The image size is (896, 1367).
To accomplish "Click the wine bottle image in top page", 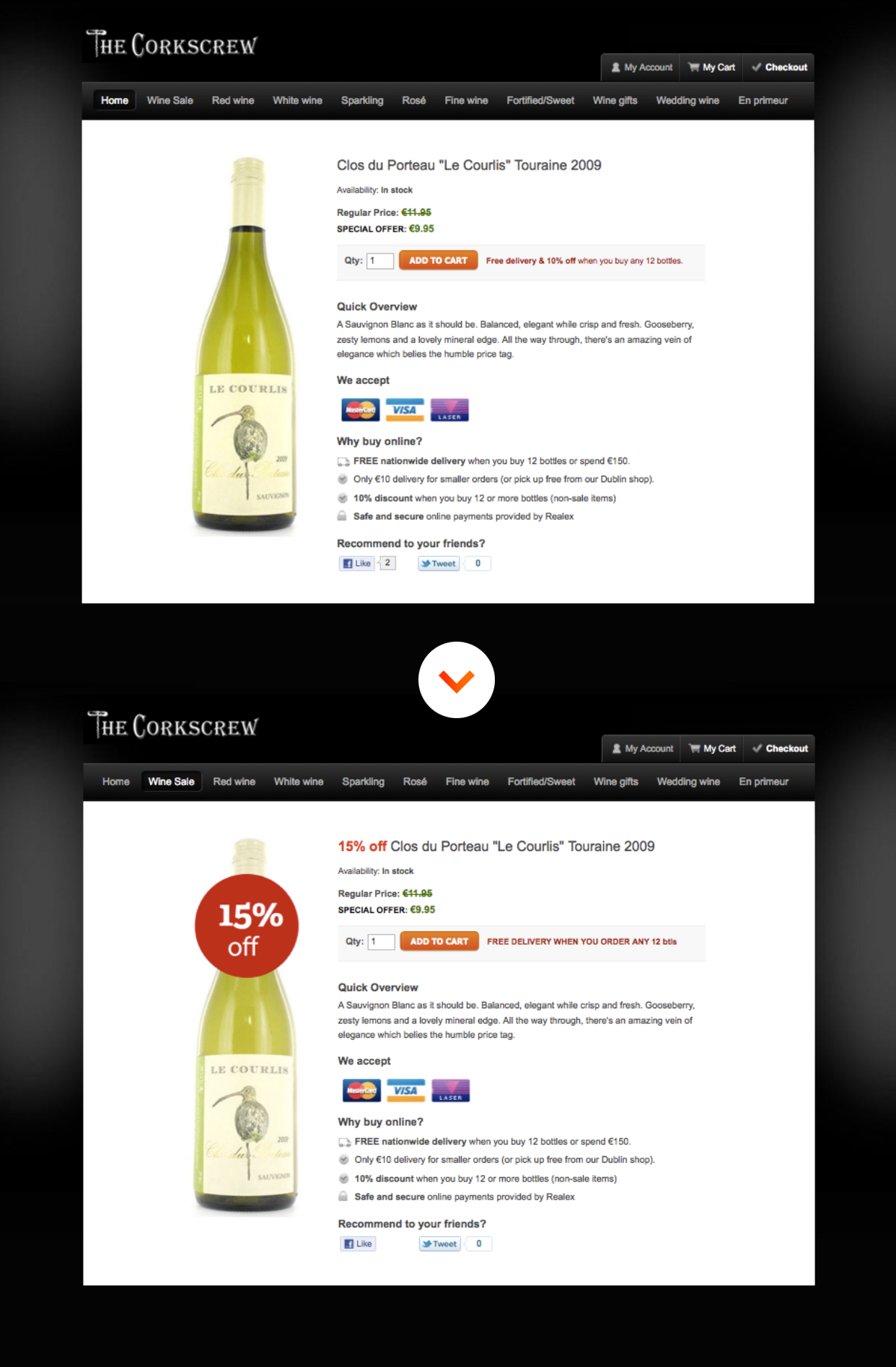I will coord(246,346).
